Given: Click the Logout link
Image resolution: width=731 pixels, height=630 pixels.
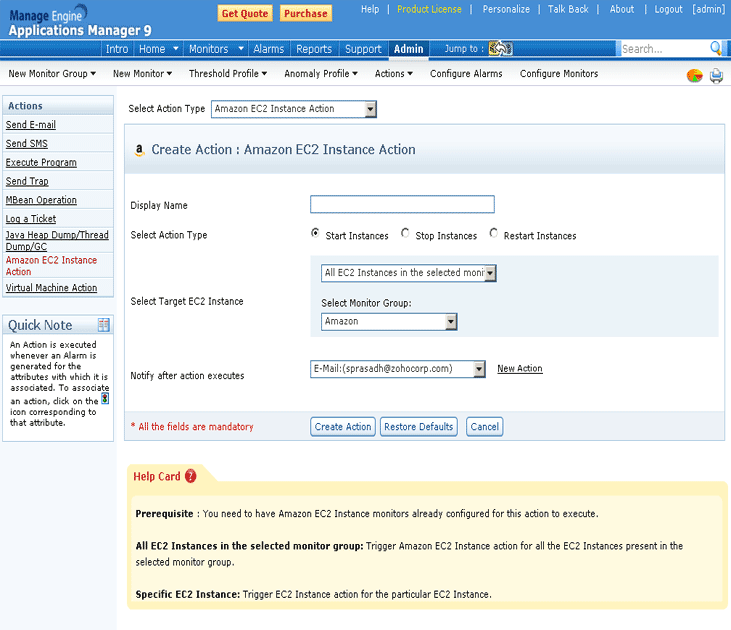Looking at the screenshot, I should point(668,9).
